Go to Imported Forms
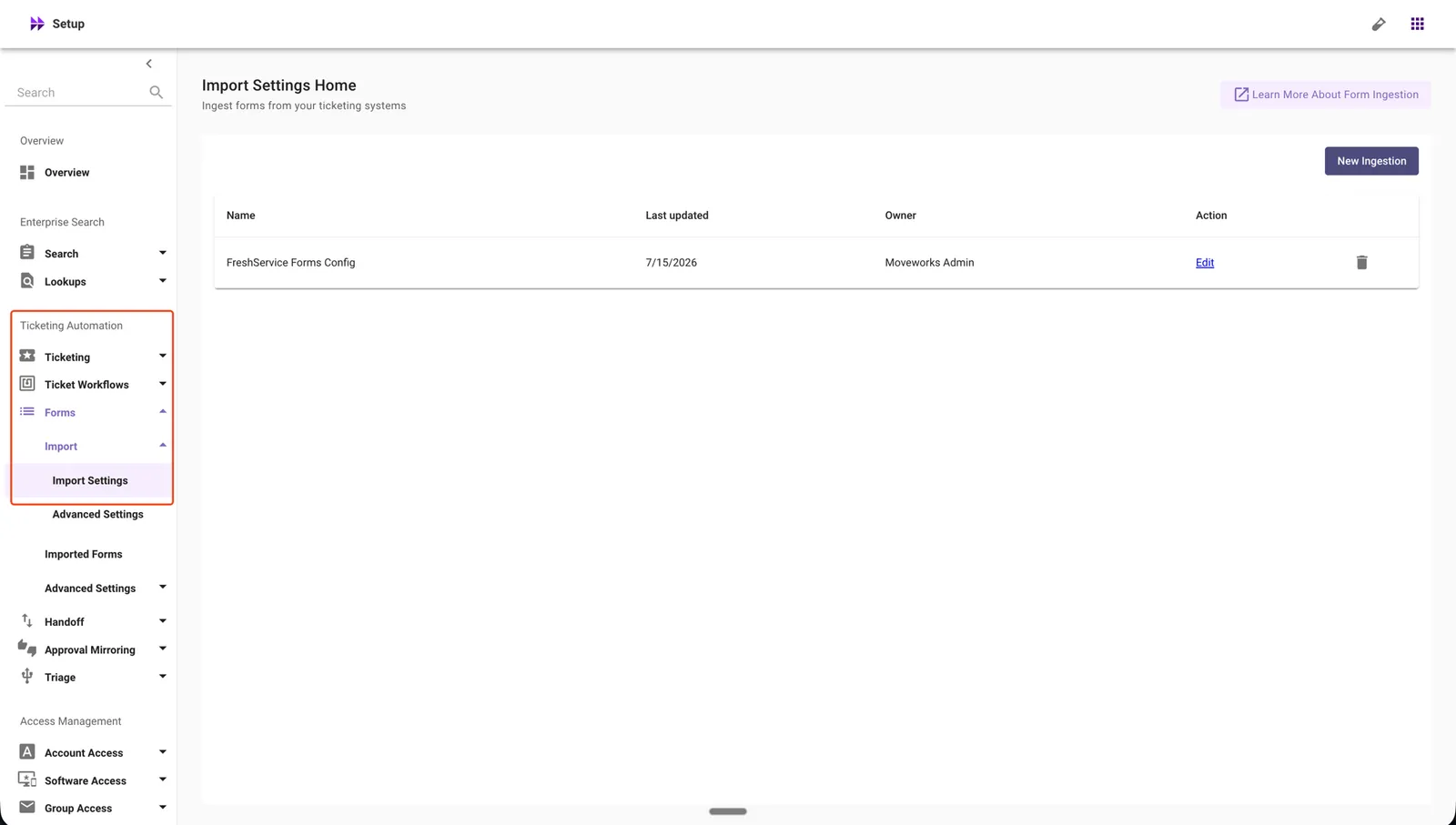The height and width of the screenshot is (825, 1456). [x=83, y=554]
